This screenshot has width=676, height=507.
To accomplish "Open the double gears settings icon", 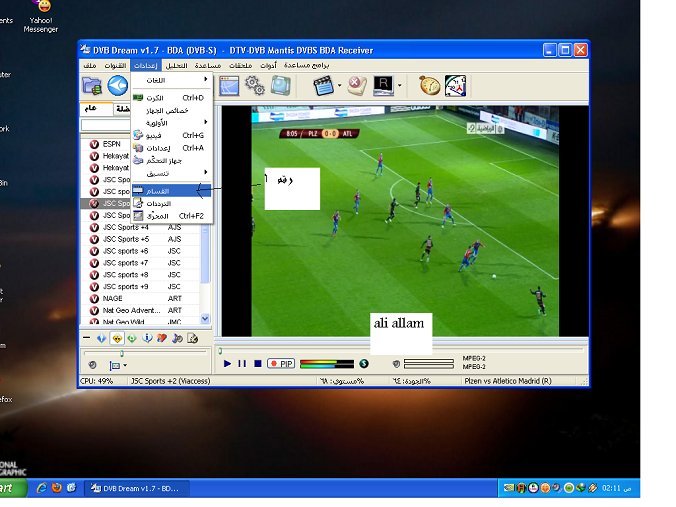I will tap(255, 85).
